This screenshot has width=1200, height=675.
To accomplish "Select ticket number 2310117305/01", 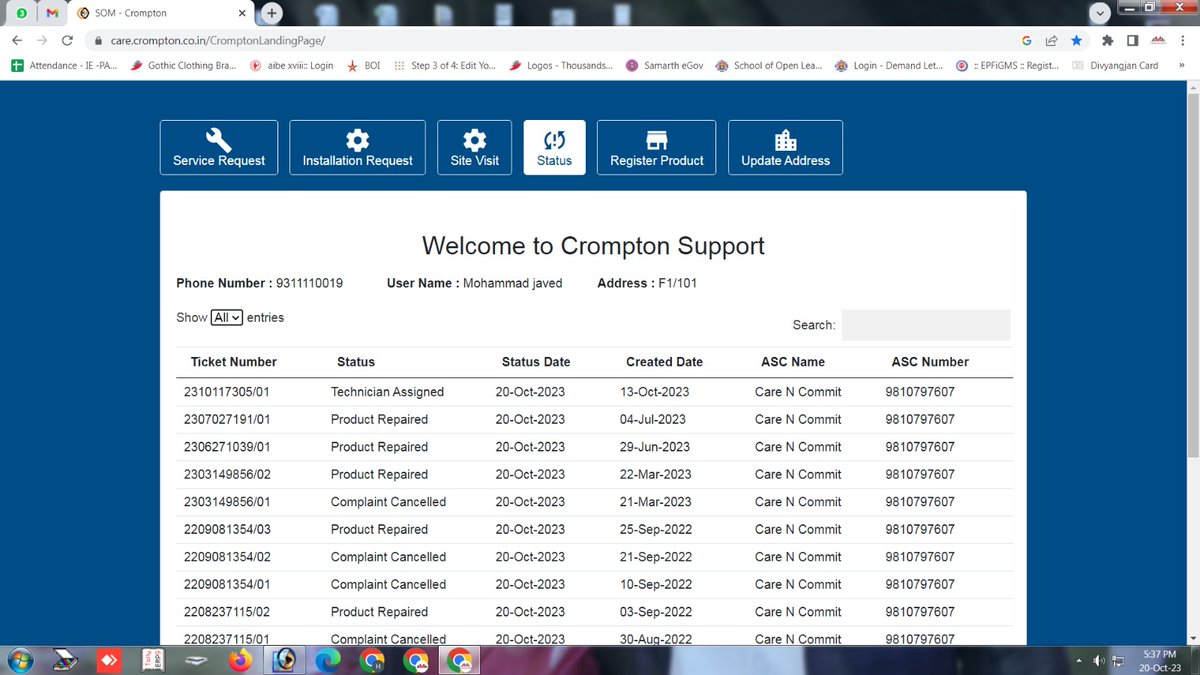I will [227, 392].
